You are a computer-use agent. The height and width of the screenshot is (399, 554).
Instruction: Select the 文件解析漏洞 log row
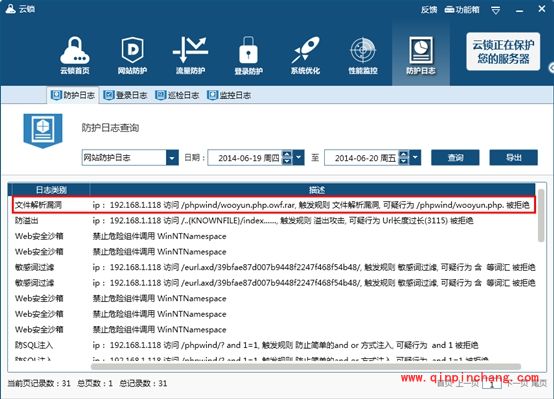[274, 205]
